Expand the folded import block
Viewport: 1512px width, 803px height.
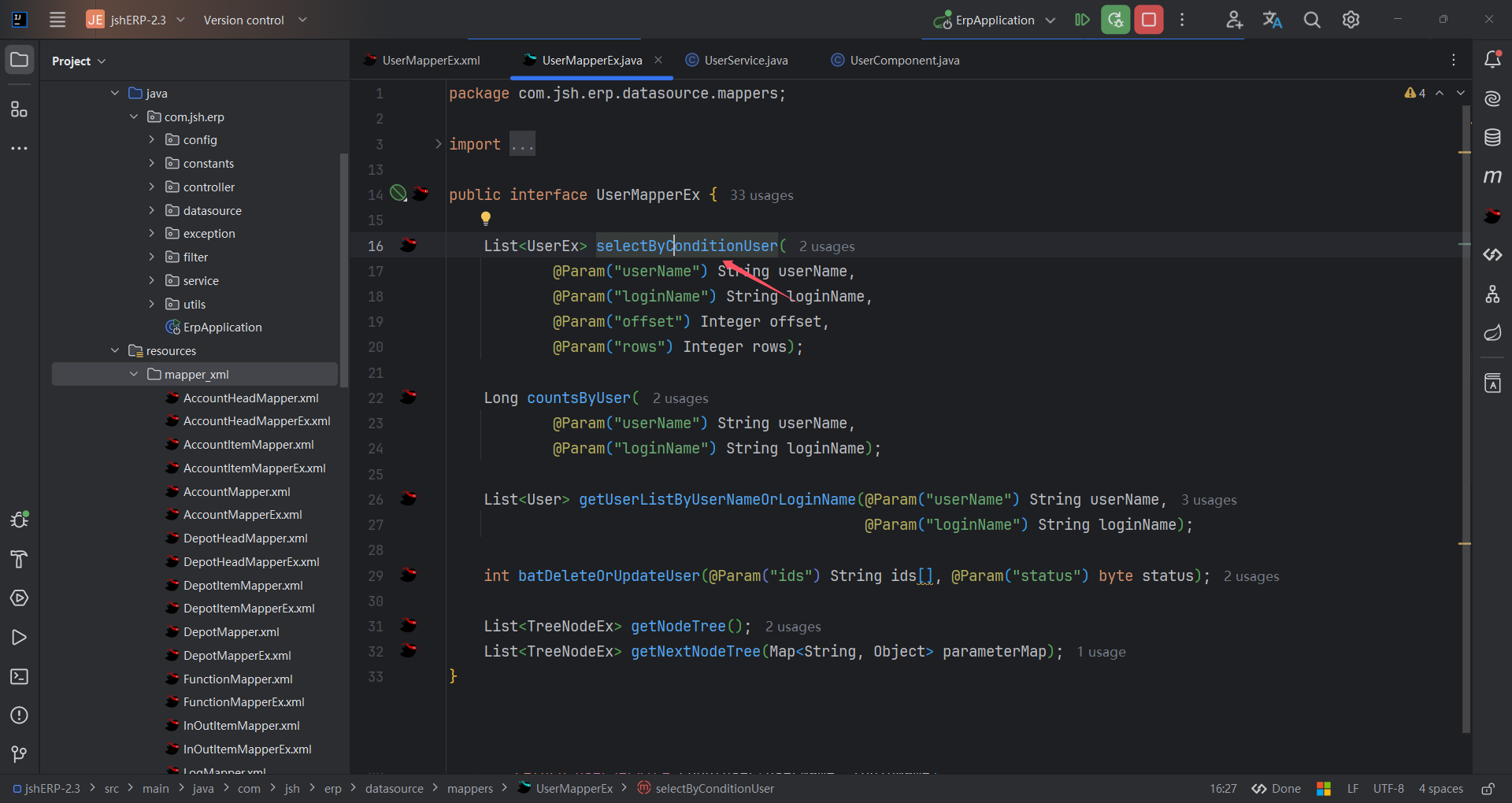[x=438, y=144]
